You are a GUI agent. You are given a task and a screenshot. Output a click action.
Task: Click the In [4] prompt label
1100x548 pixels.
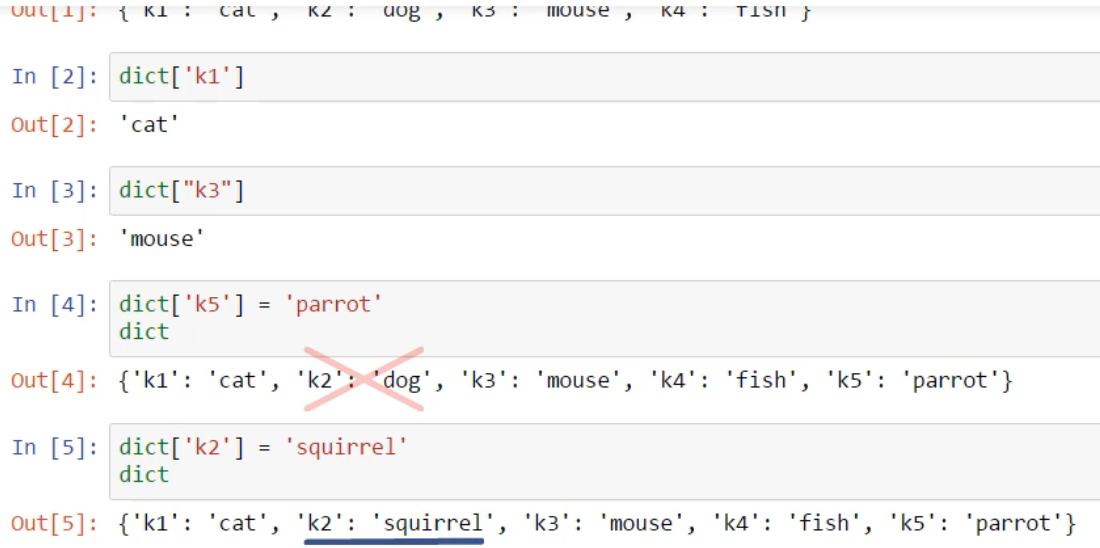click(55, 305)
